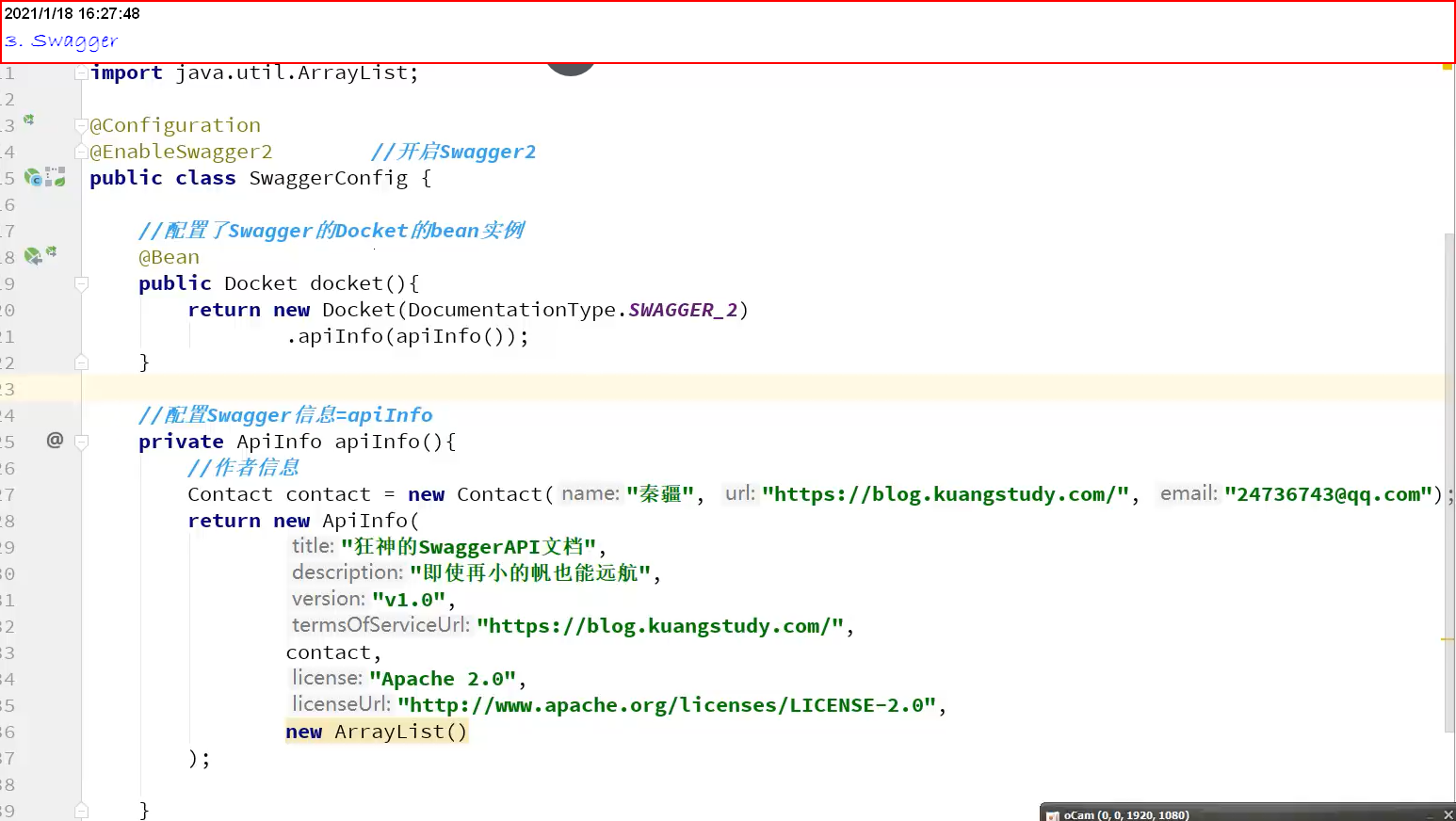
Task: Close the oCam window
Action: tap(1448, 815)
